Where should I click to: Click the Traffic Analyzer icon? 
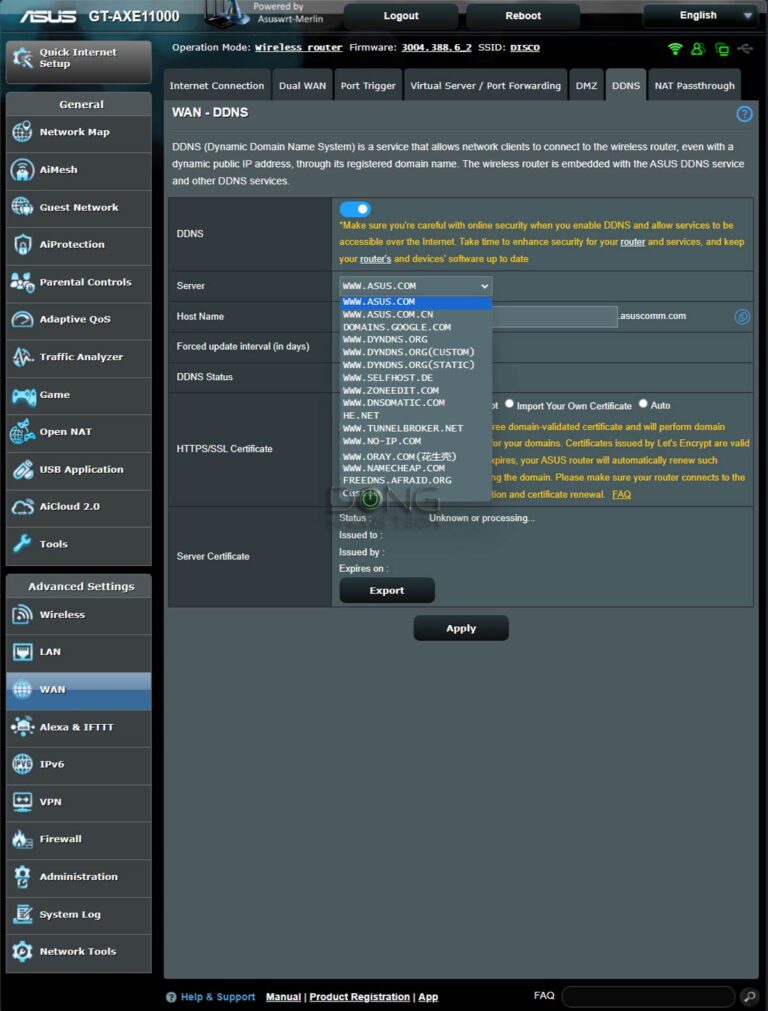[x=22, y=357]
